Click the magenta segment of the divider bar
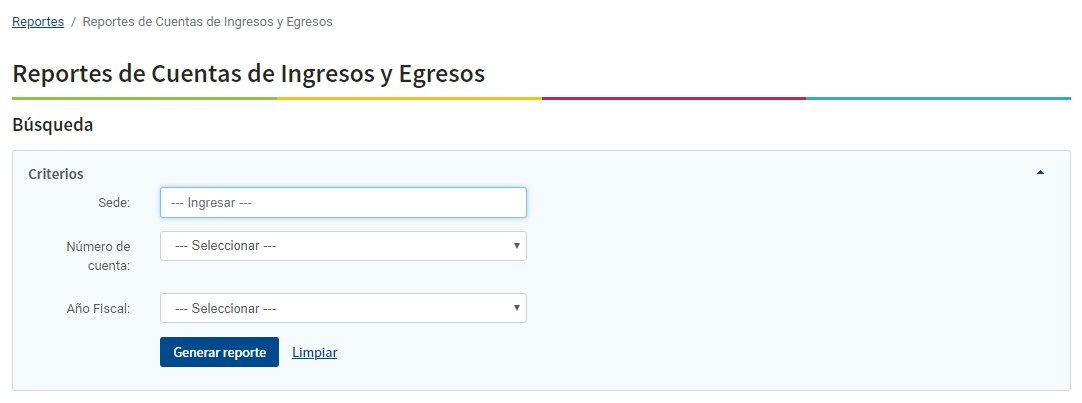This screenshot has height=403, width=1082. point(673,98)
